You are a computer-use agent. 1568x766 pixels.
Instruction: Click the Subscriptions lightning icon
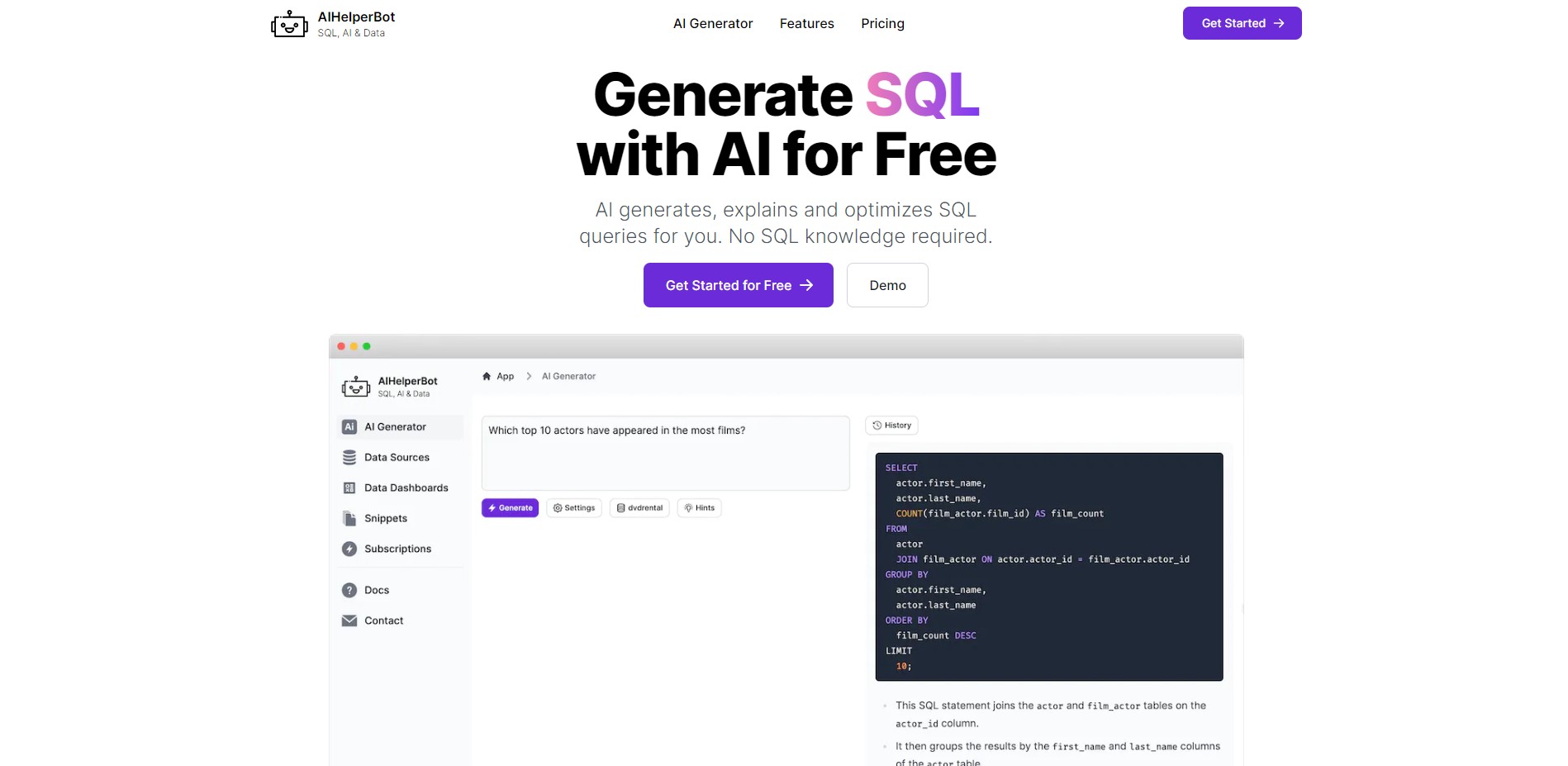(349, 549)
